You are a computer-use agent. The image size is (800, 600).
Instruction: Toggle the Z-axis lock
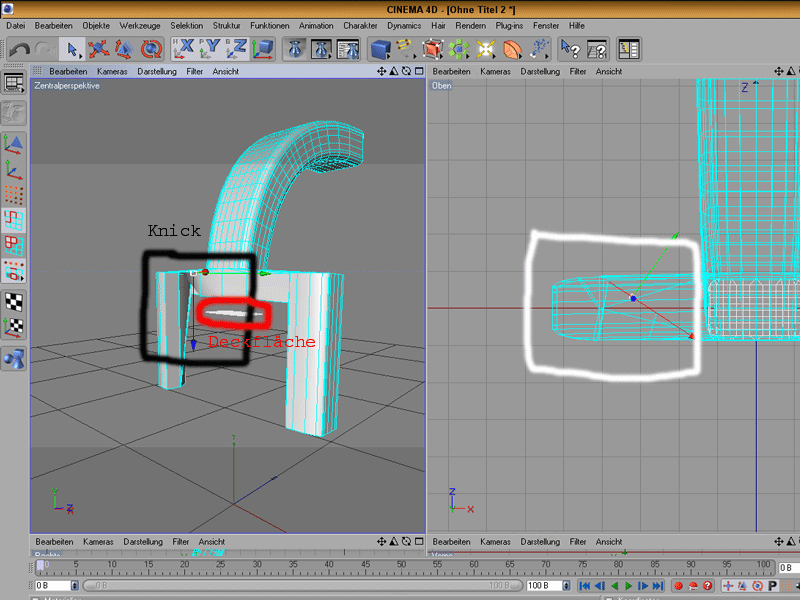[237, 48]
